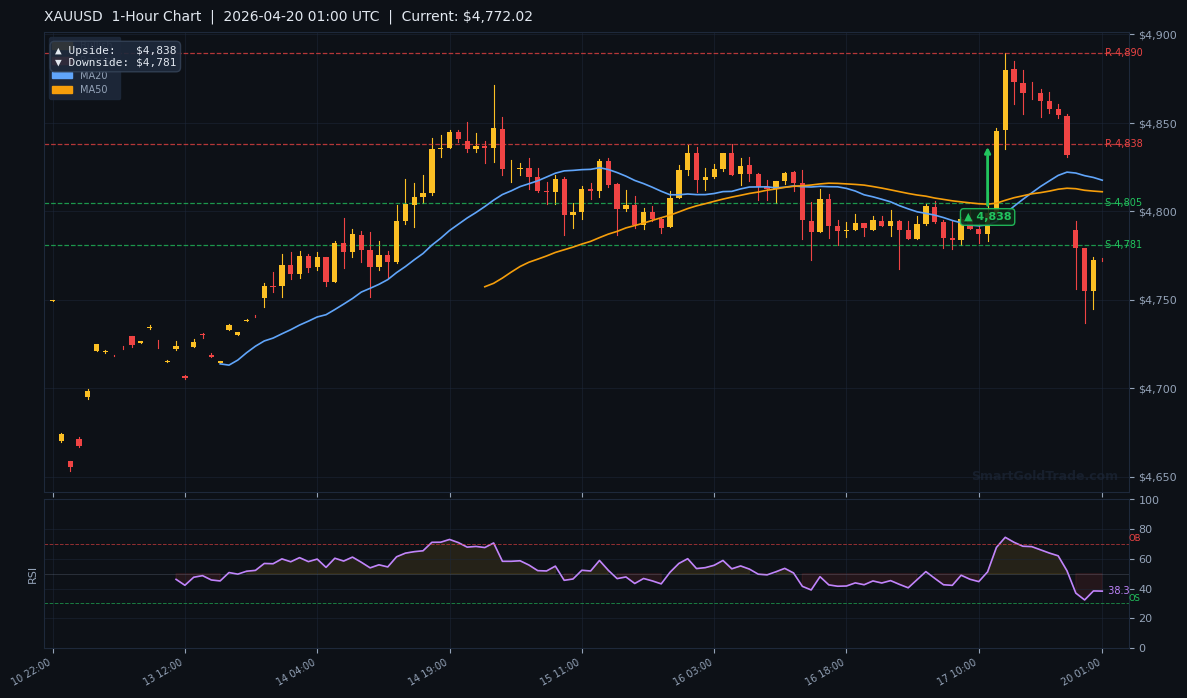Click the R 4,890 resistance level label
1187x698 pixels.
tap(1124, 50)
